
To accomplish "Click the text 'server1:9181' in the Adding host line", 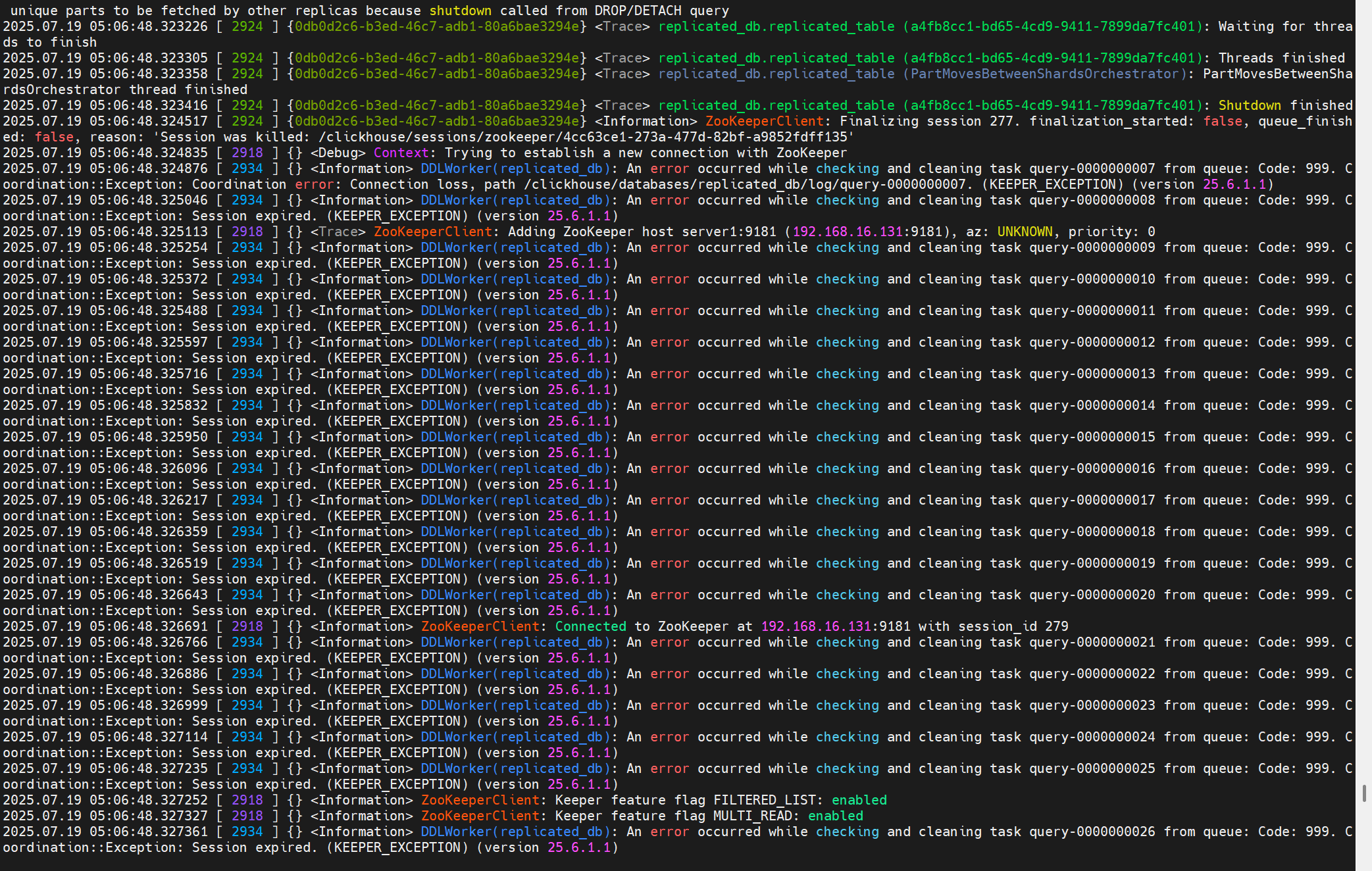I will click(x=729, y=232).
